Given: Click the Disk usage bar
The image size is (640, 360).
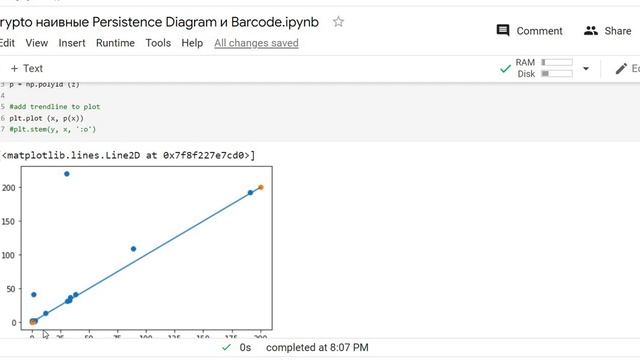Looking at the screenshot, I should click(x=557, y=73).
